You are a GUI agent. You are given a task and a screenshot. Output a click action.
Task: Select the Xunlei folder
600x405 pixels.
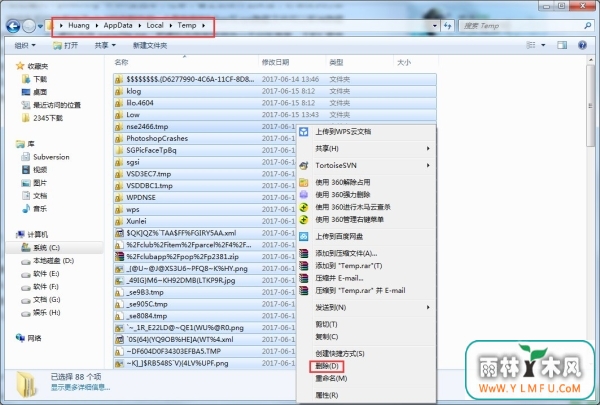[x=205, y=221]
